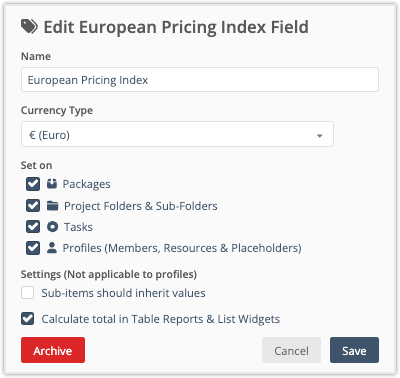Enable Sub-items should inherit values checkbox
Image resolution: width=400 pixels, height=378 pixels.
27,293
